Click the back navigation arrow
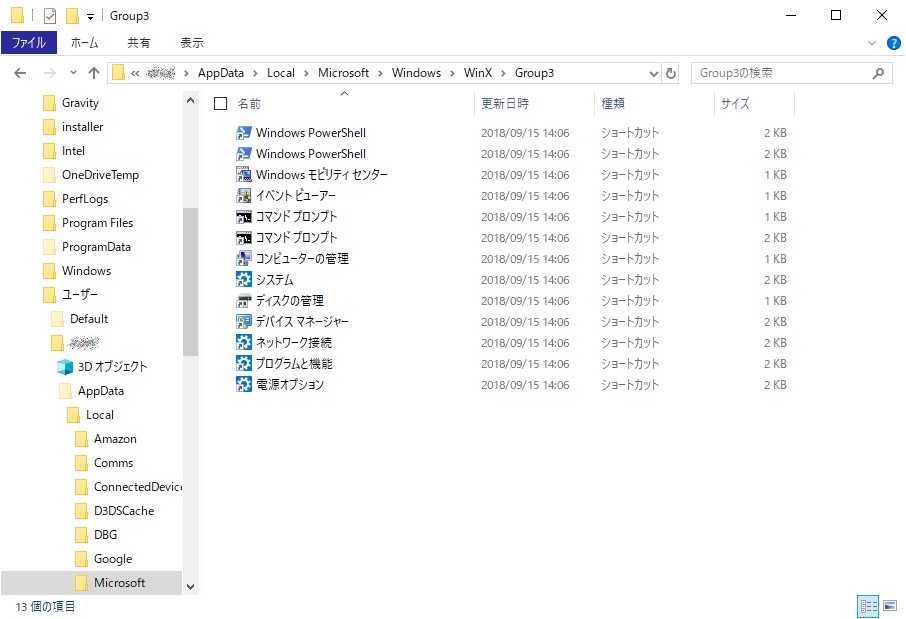This screenshot has width=906, height=619. tap(20, 73)
